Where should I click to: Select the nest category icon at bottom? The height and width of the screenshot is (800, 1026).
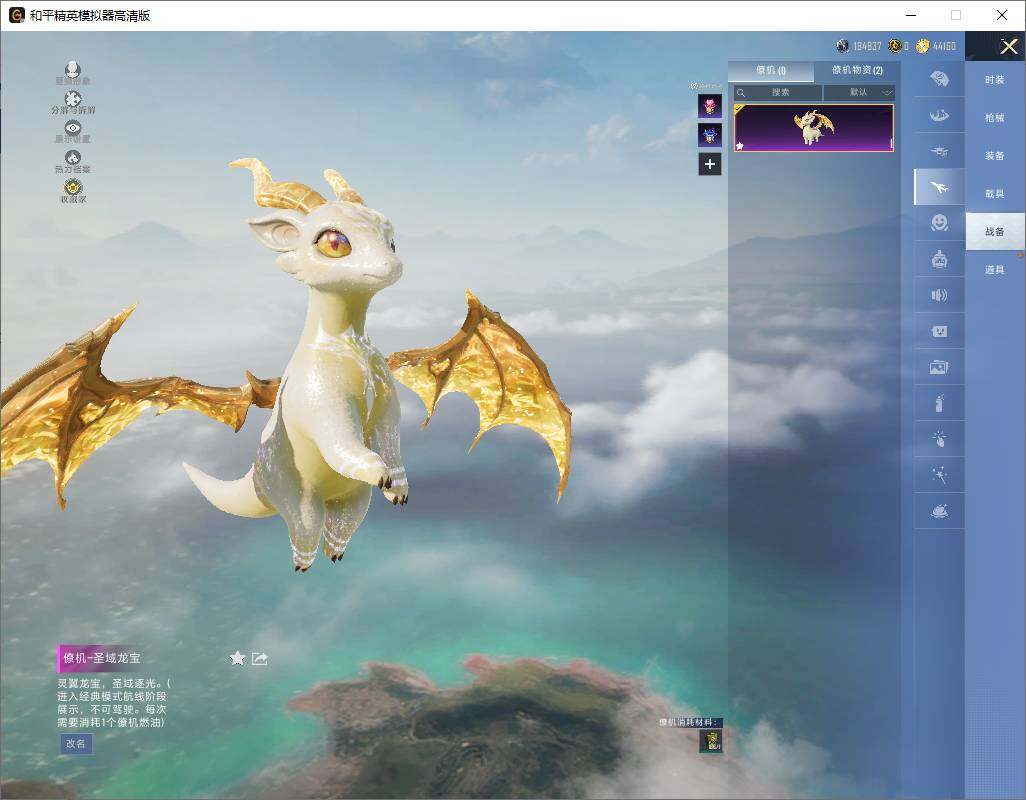pos(940,511)
